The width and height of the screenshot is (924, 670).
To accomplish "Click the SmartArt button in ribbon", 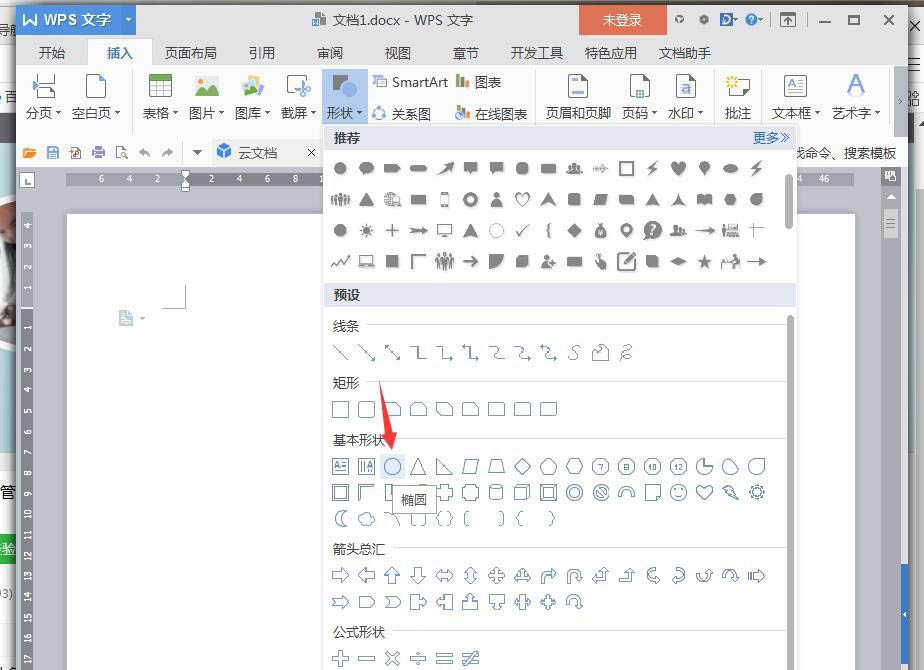I will (x=410, y=82).
